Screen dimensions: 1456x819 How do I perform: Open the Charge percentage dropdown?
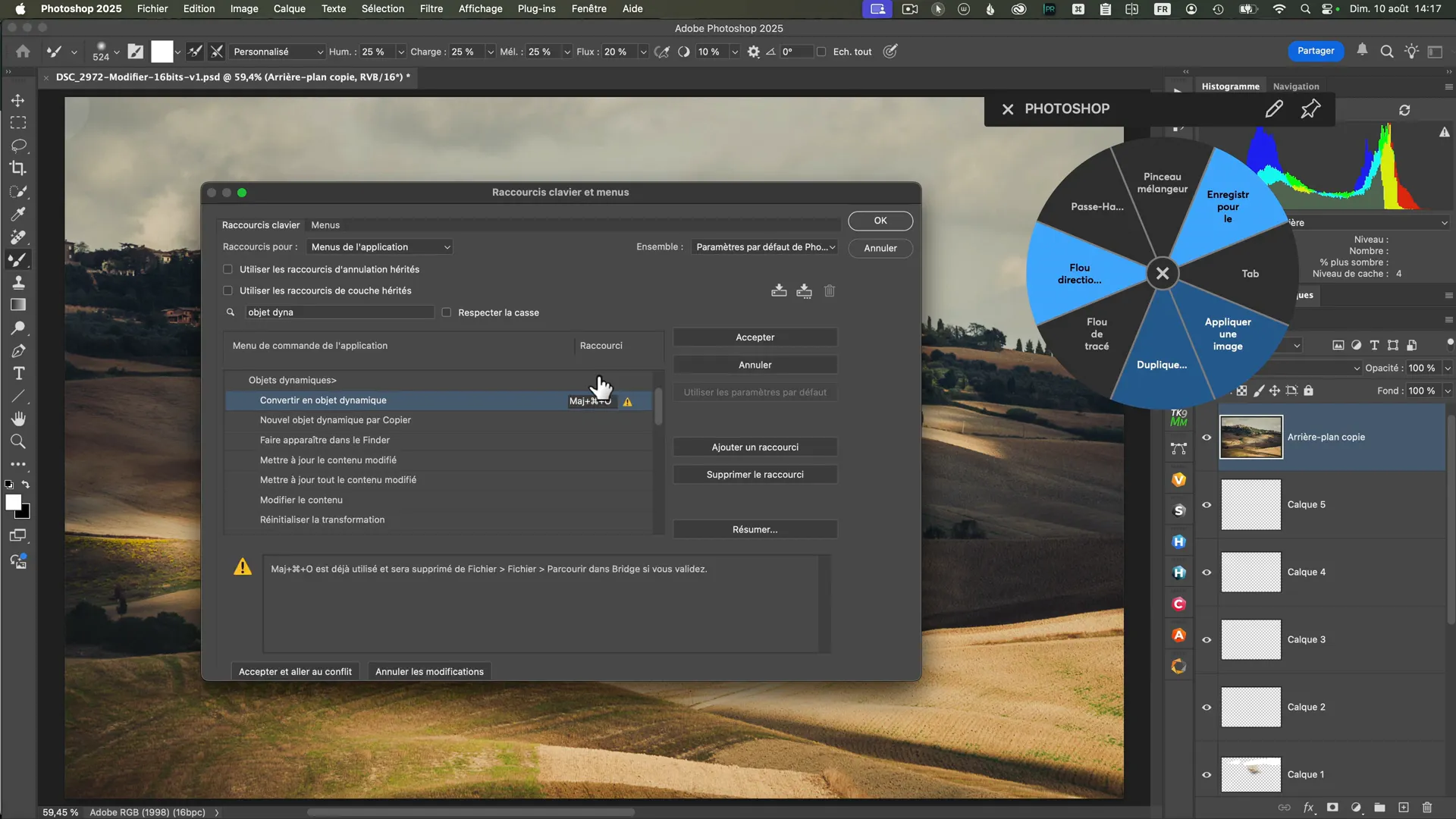pos(491,52)
